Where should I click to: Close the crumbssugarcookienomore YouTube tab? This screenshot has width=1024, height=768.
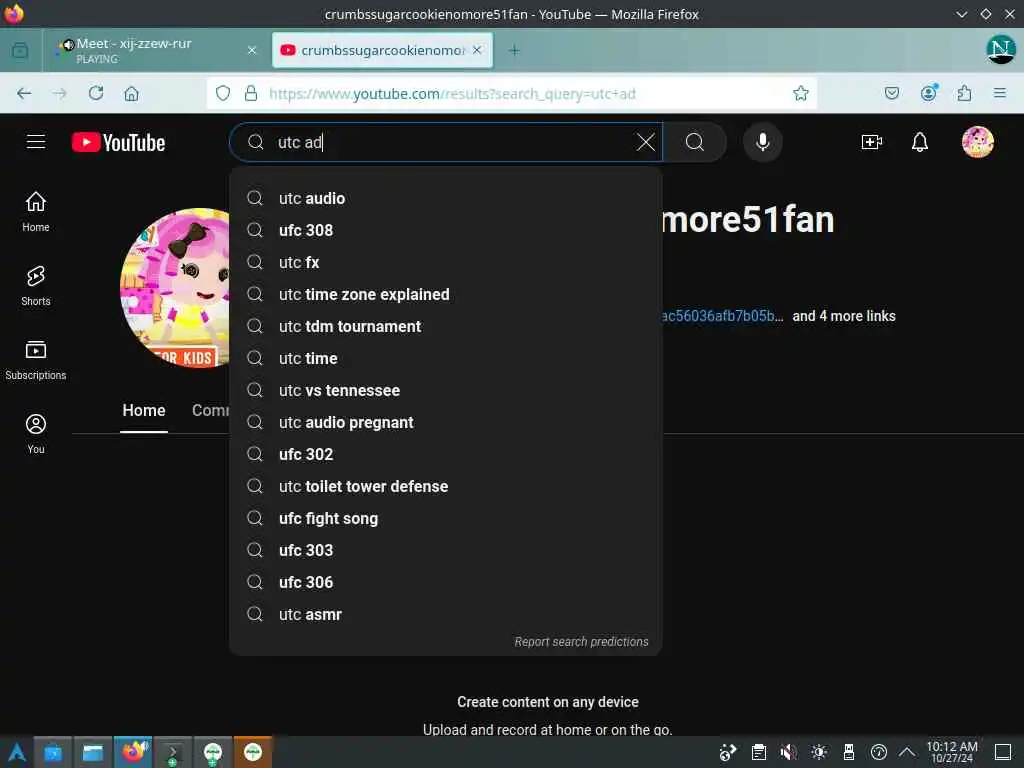click(x=477, y=50)
